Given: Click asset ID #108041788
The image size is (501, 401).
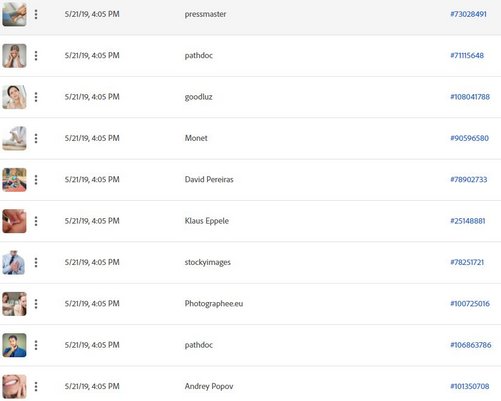Looking at the screenshot, I should tap(470, 97).
